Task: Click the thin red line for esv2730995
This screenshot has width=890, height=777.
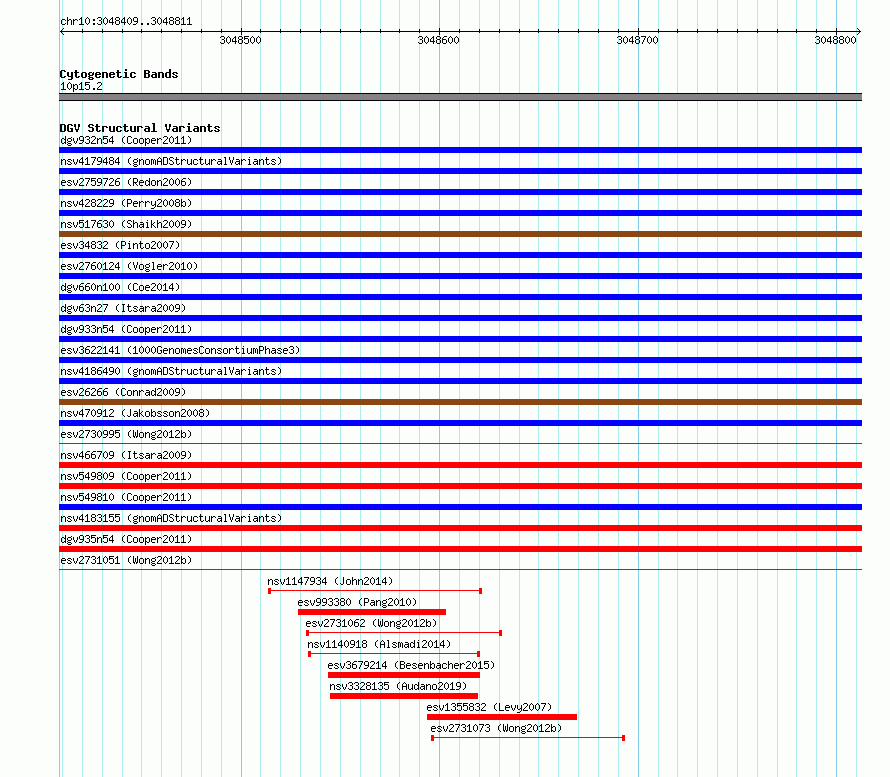Action: (460, 444)
